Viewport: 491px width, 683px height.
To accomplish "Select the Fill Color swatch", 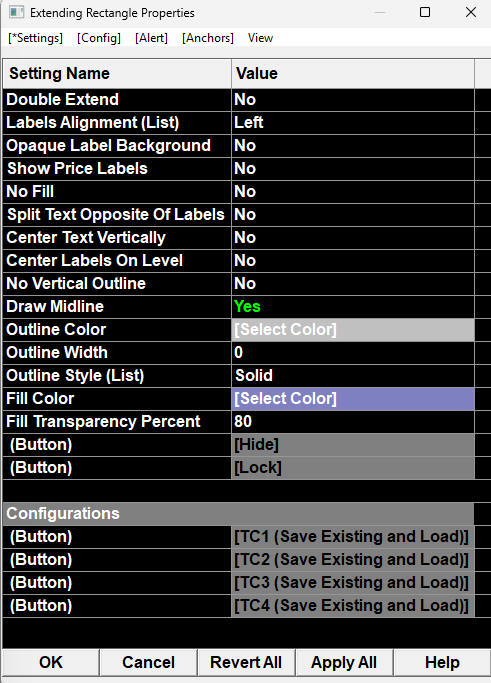I will (352, 399).
